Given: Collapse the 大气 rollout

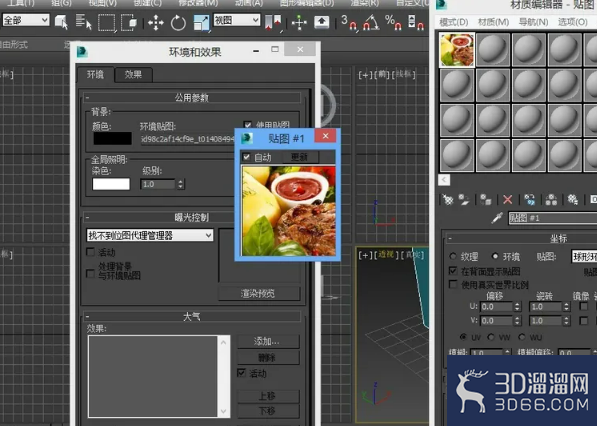Looking at the screenshot, I should 192,316.
